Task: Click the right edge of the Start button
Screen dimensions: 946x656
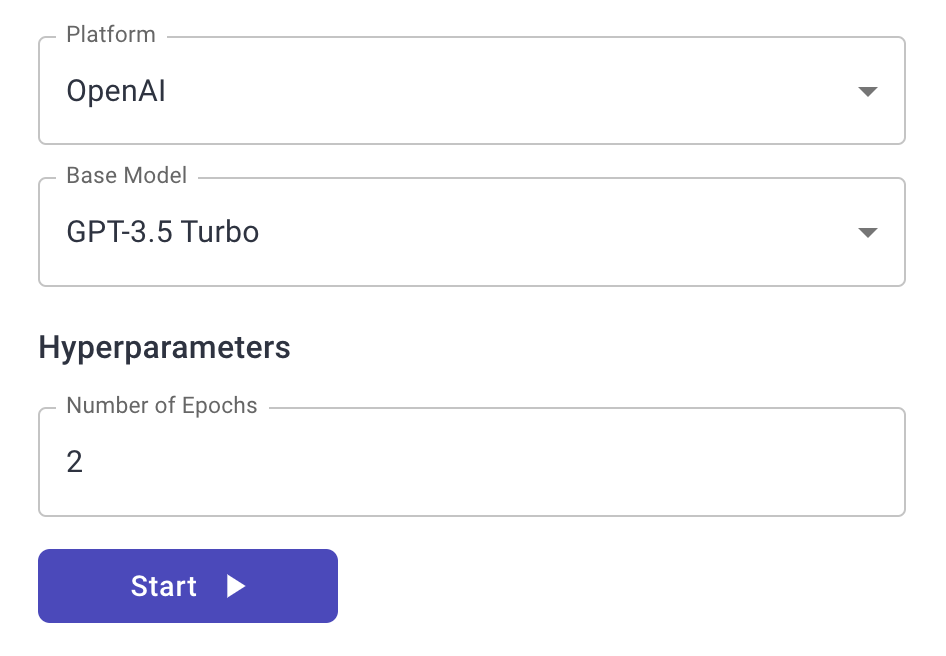Action: click(x=328, y=586)
